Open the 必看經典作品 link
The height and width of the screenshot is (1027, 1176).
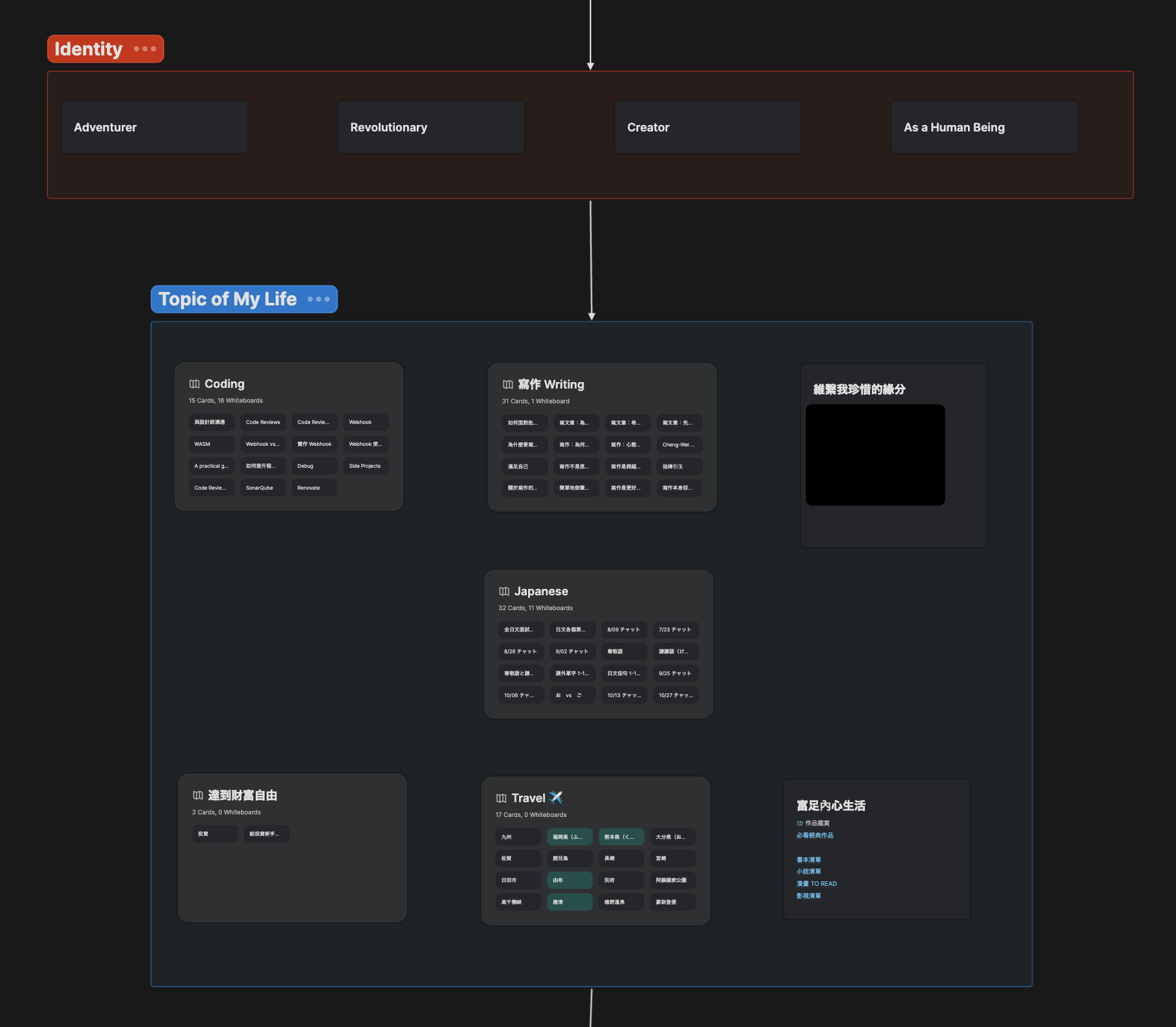[815, 836]
